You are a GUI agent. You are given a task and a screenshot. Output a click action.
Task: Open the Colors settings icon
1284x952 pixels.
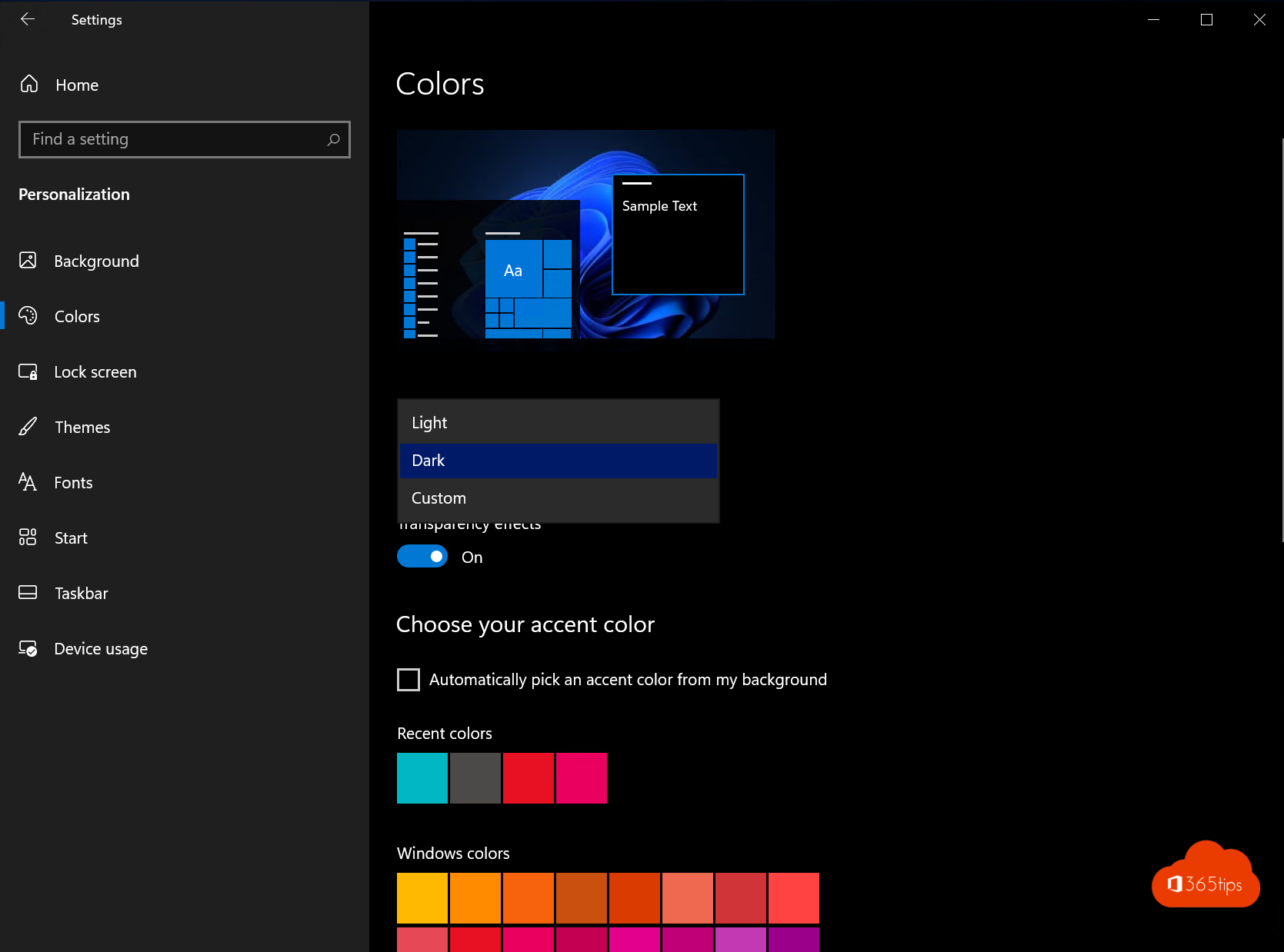[28, 315]
